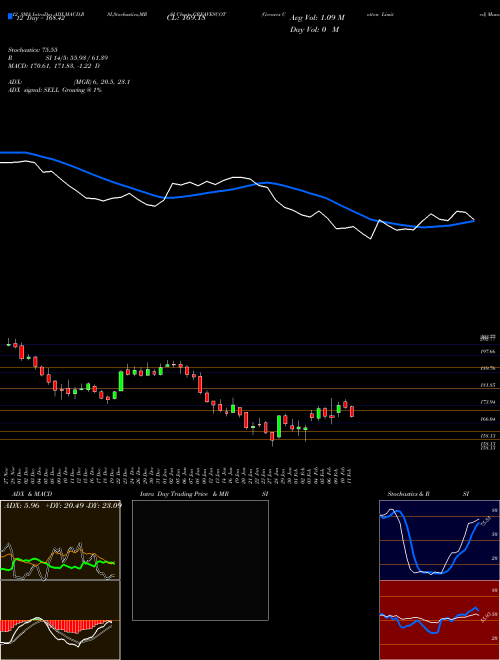This screenshot has width=500, height=660.
Task: Click the 197.66 price axis label
Action: (488, 351)
